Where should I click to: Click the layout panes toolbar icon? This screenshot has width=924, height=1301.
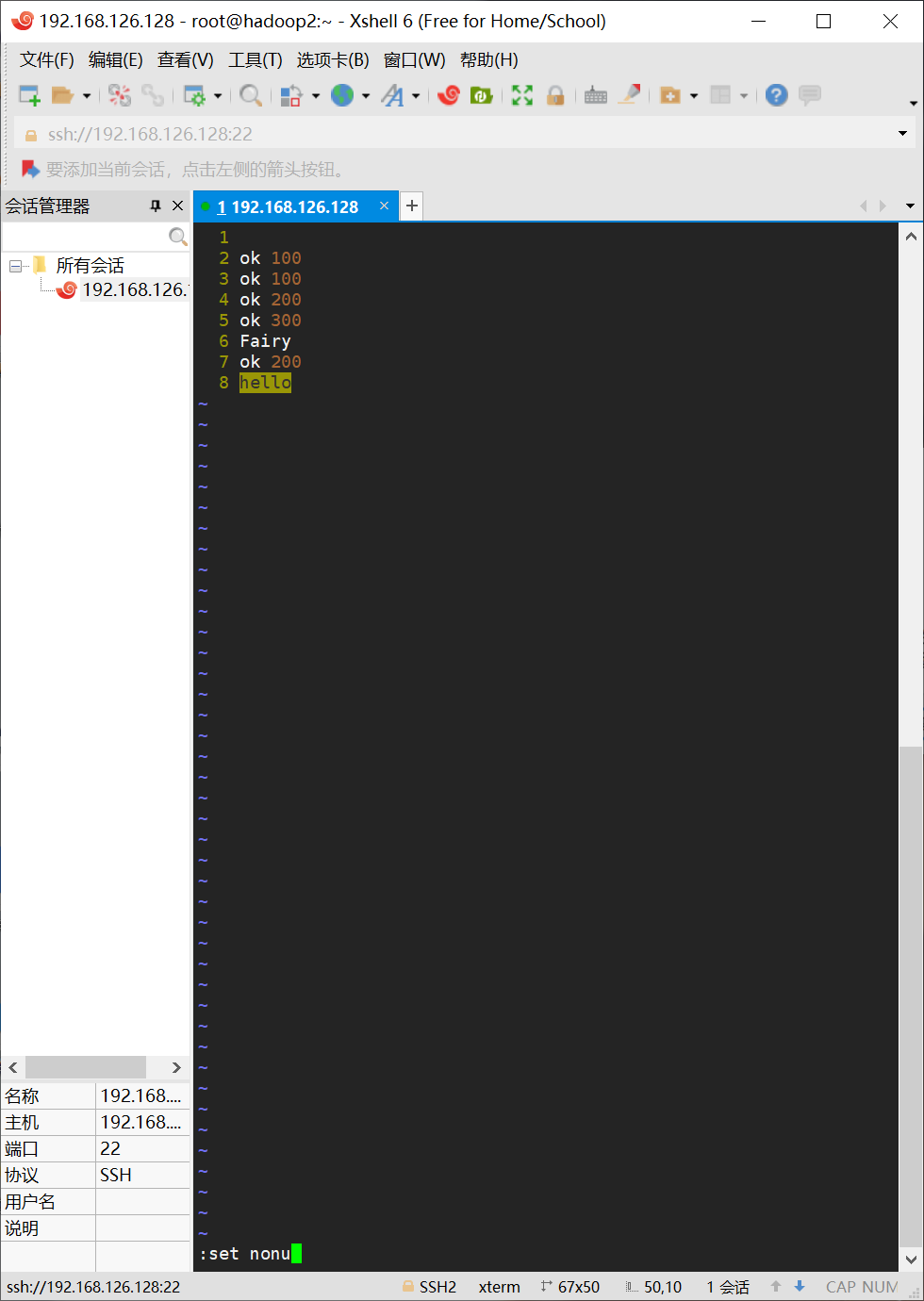(x=720, y=95)
